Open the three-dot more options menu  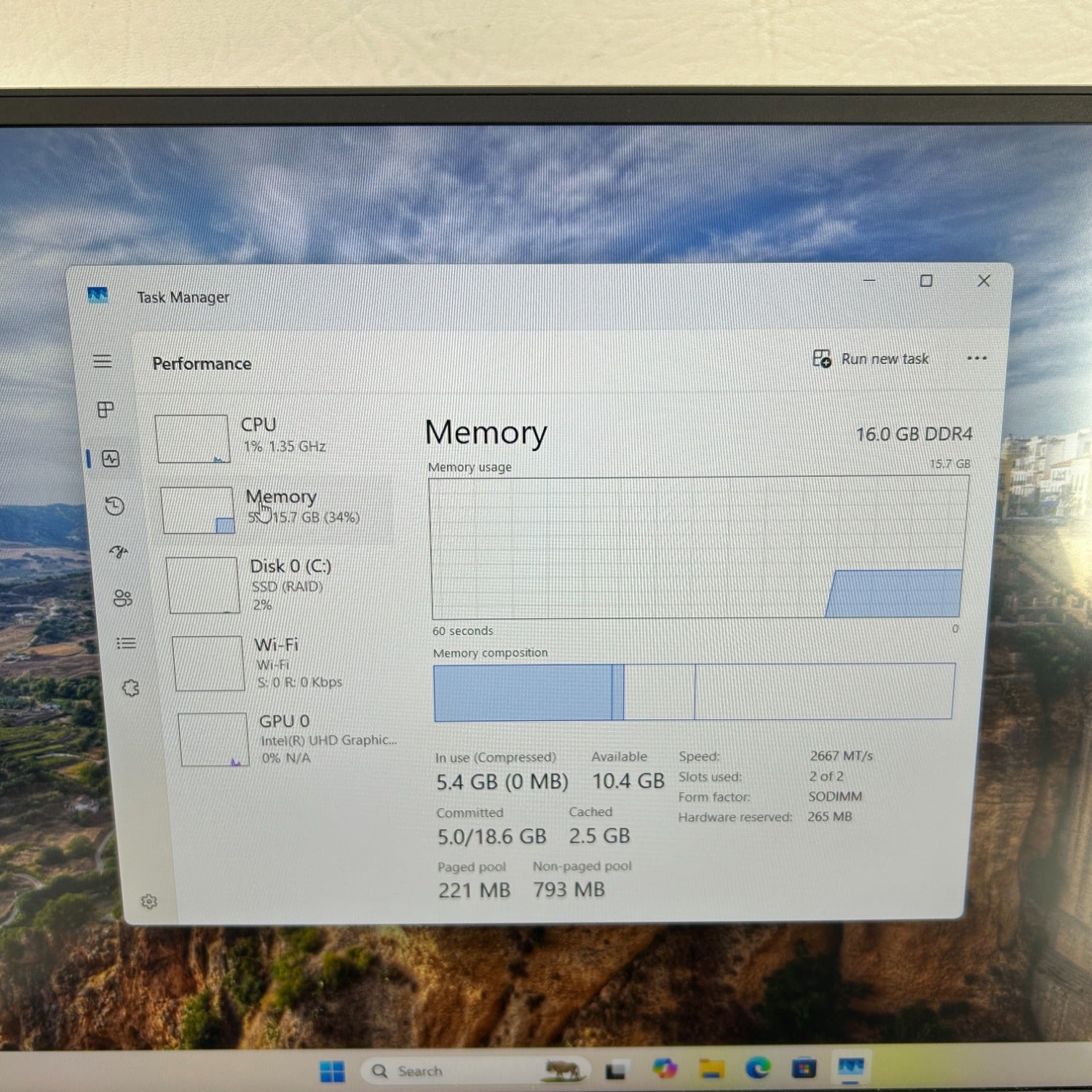(977, 357)
